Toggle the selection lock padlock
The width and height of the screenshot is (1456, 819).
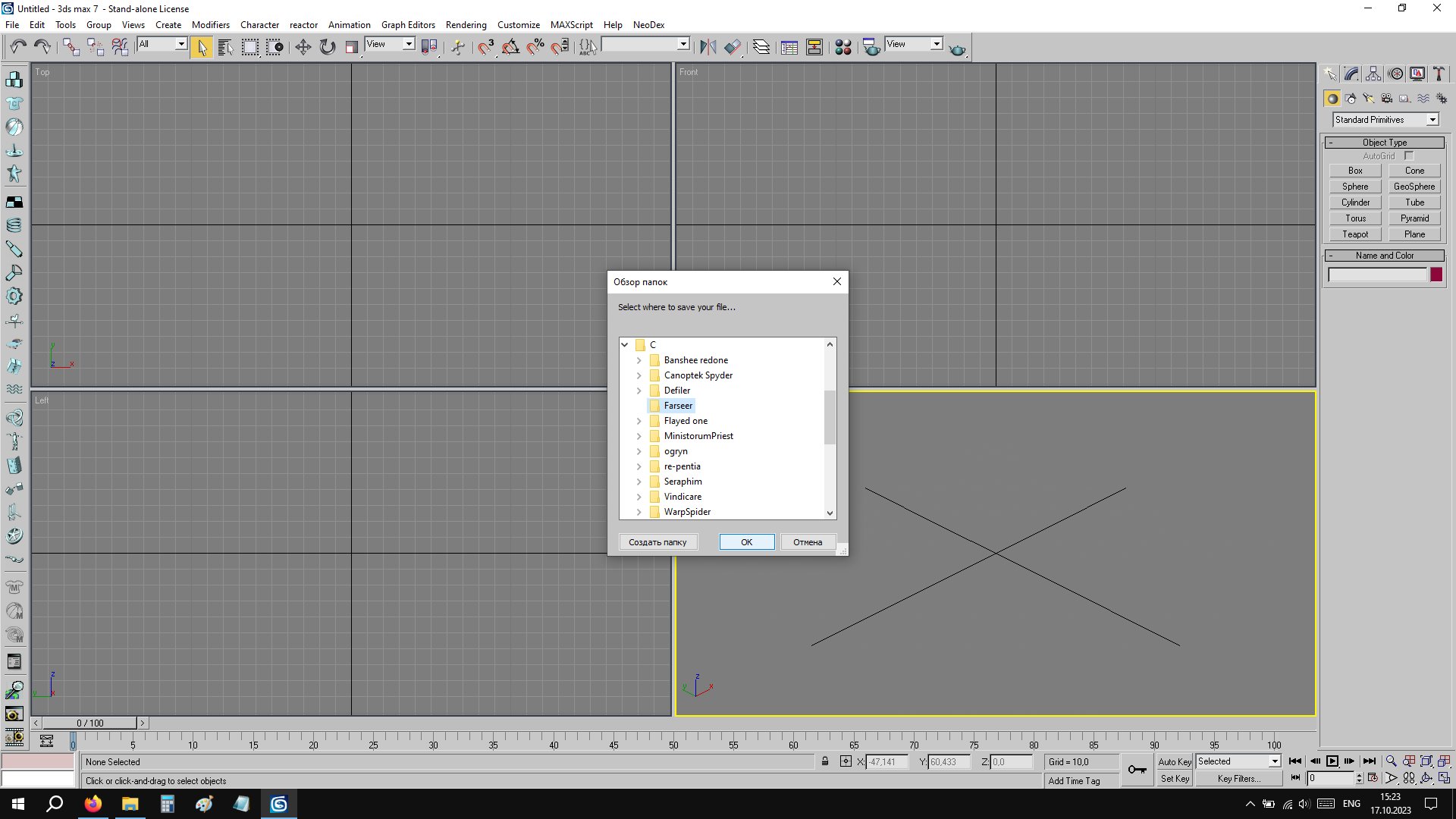point(825,761)
